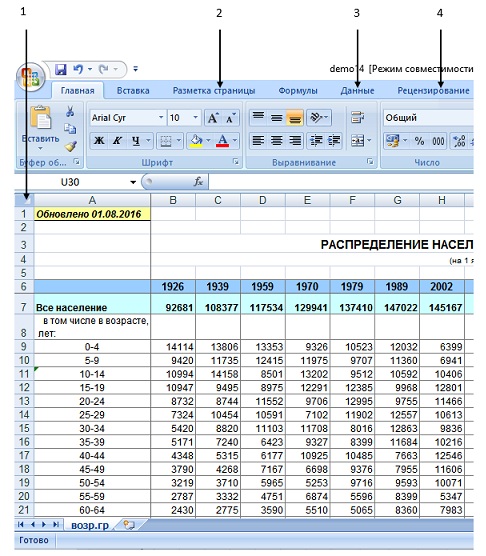The height and width of the screenshot is (556, 486).
Task: Toggle bold formatting with Ж button
Action: click(99, 141)
